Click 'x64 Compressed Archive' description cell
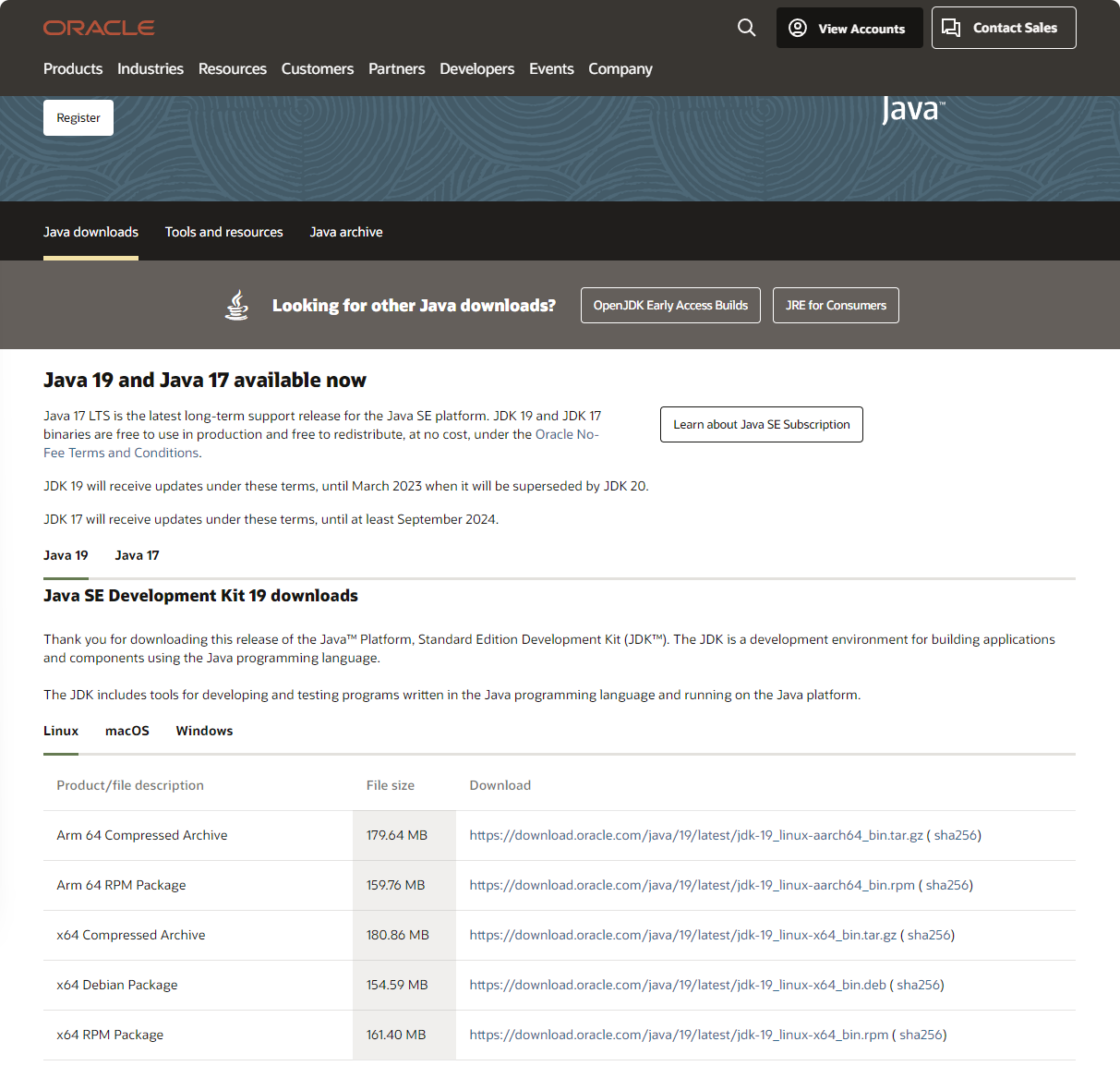Image resolution: width=1120 pixels, height=1066 pixels. pyautogui.click(x=198, y=935)
